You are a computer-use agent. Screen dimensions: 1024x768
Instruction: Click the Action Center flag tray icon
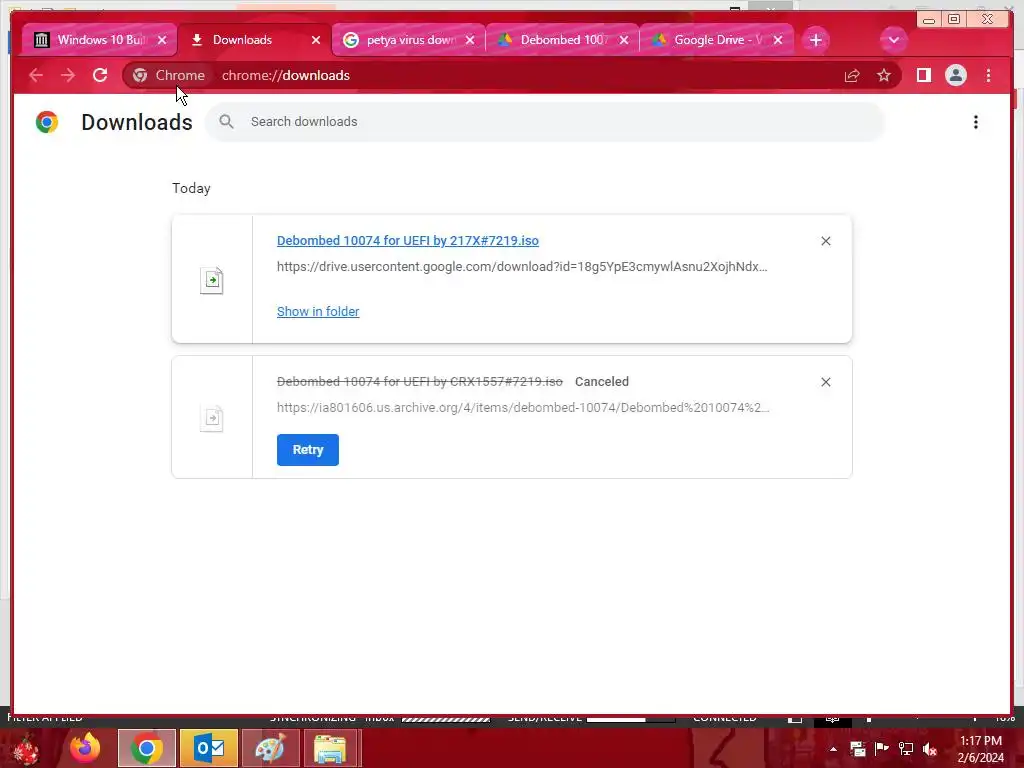tap(882, 749)
